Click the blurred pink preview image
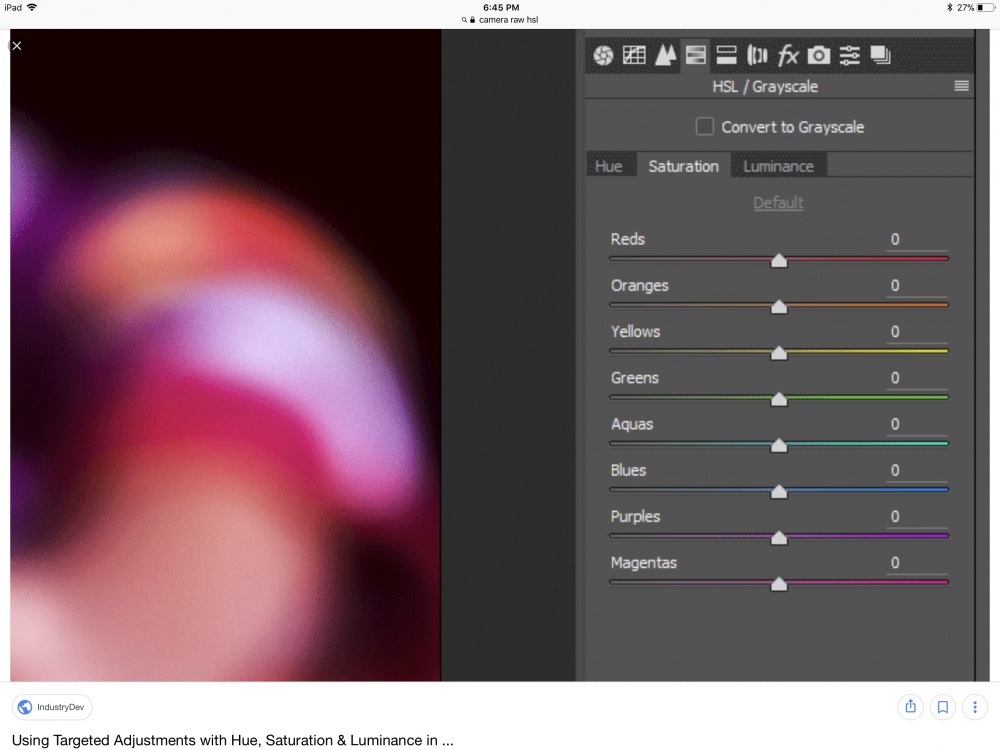 225,355
